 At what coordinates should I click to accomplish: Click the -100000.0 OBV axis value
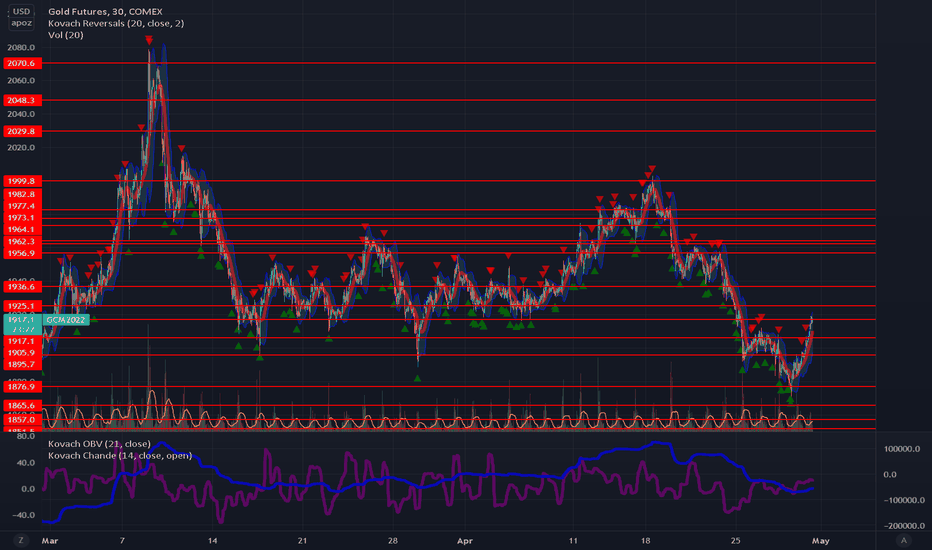tap(903, 500)
